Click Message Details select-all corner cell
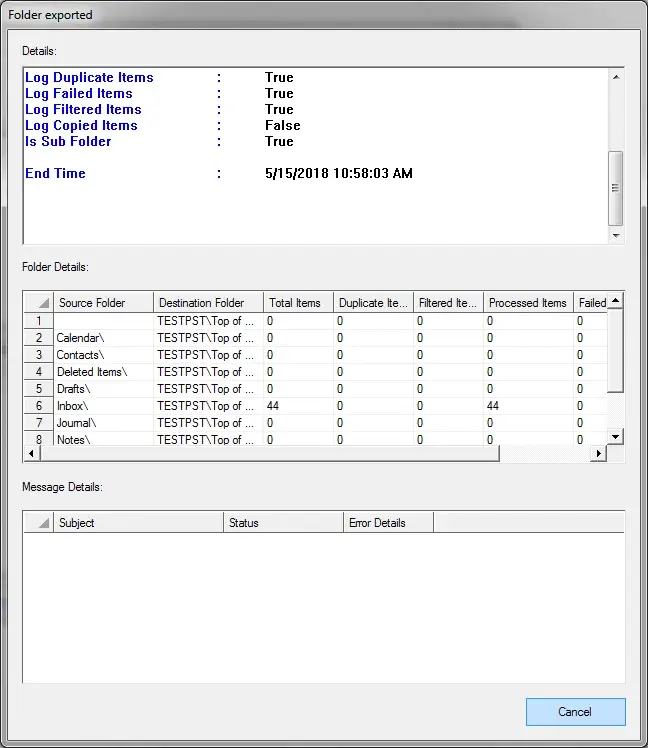This screenshot has width=648, height=748. click(39, 523)
